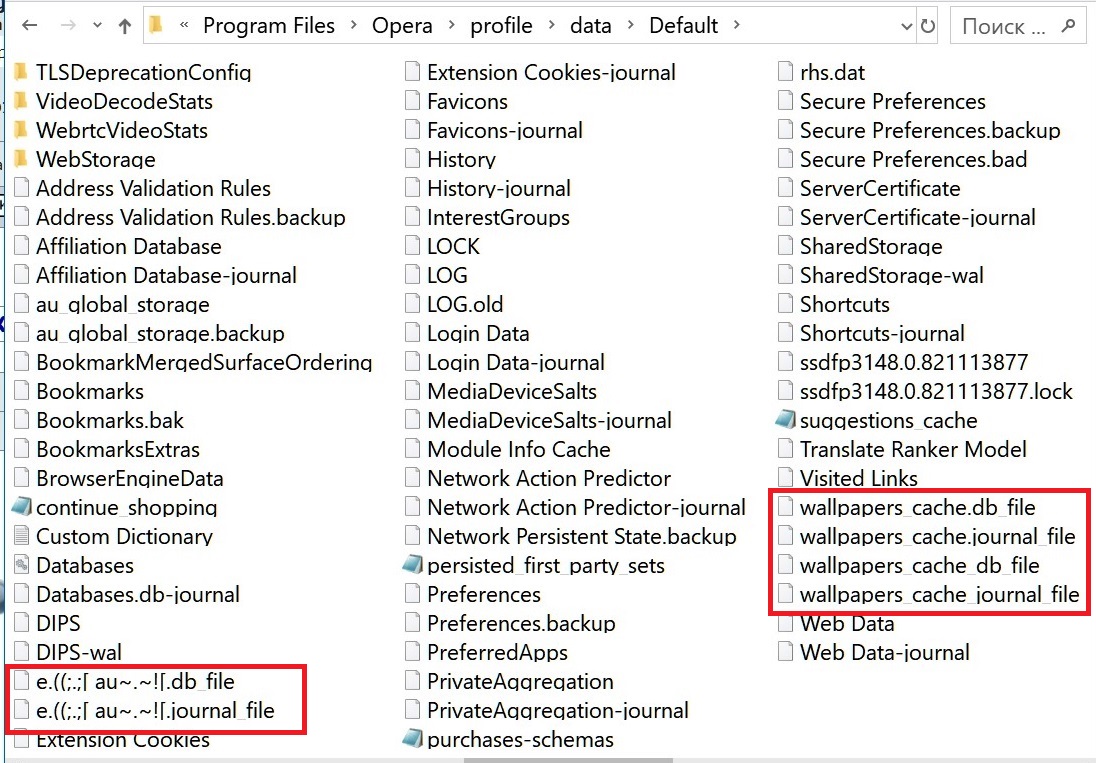
Task: Select the TLSDeprecationConfig folder icon
Action: [x=21, y=71]
